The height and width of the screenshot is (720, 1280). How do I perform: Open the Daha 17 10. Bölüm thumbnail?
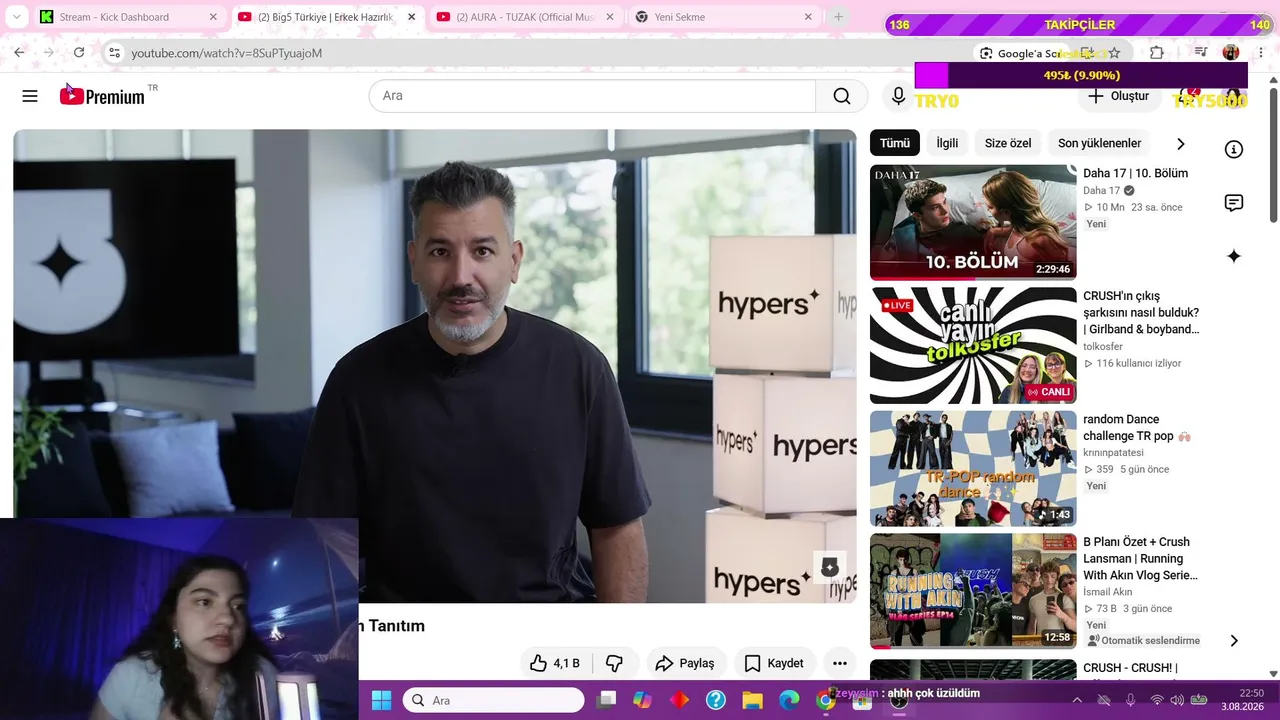click(x=973, y=222)
